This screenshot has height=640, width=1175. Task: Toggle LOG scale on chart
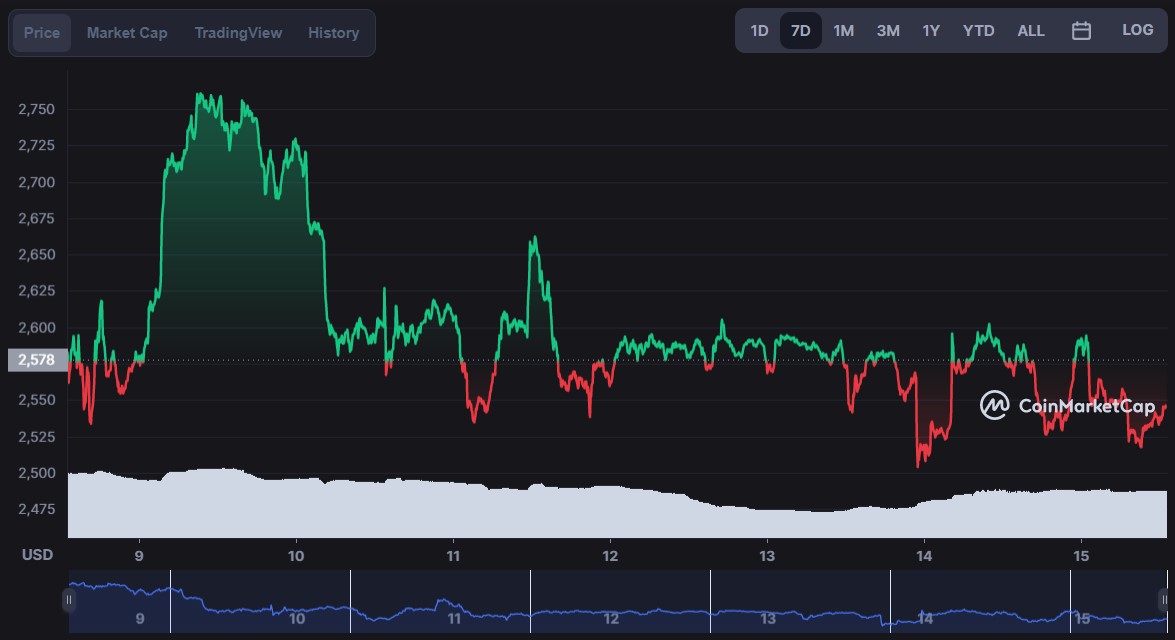pos(1138,30)
